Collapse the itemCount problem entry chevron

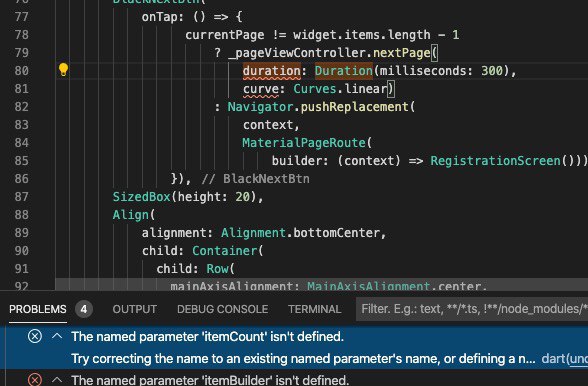coord(57,336)
